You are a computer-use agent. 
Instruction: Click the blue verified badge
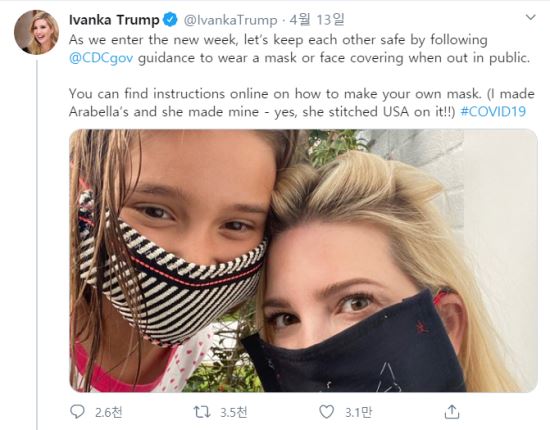pos(171,20)
